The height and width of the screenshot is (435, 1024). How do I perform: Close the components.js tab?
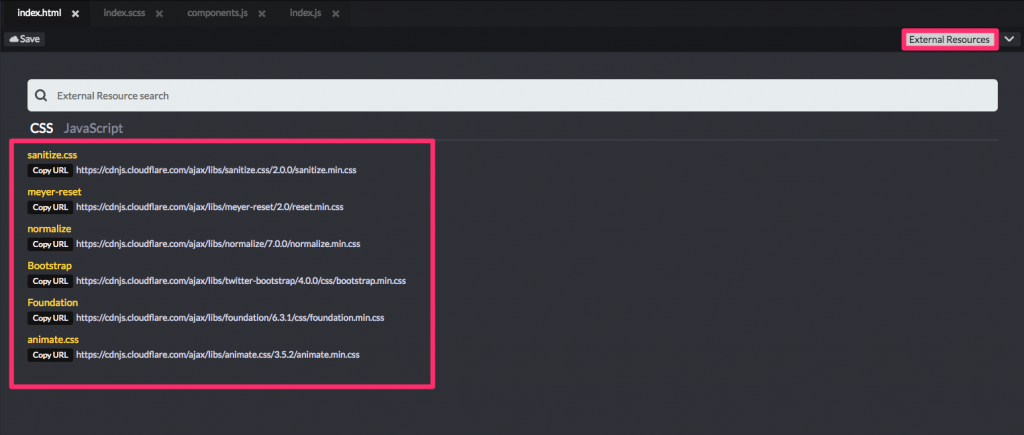pyautogui.click(x=262, y=14)
